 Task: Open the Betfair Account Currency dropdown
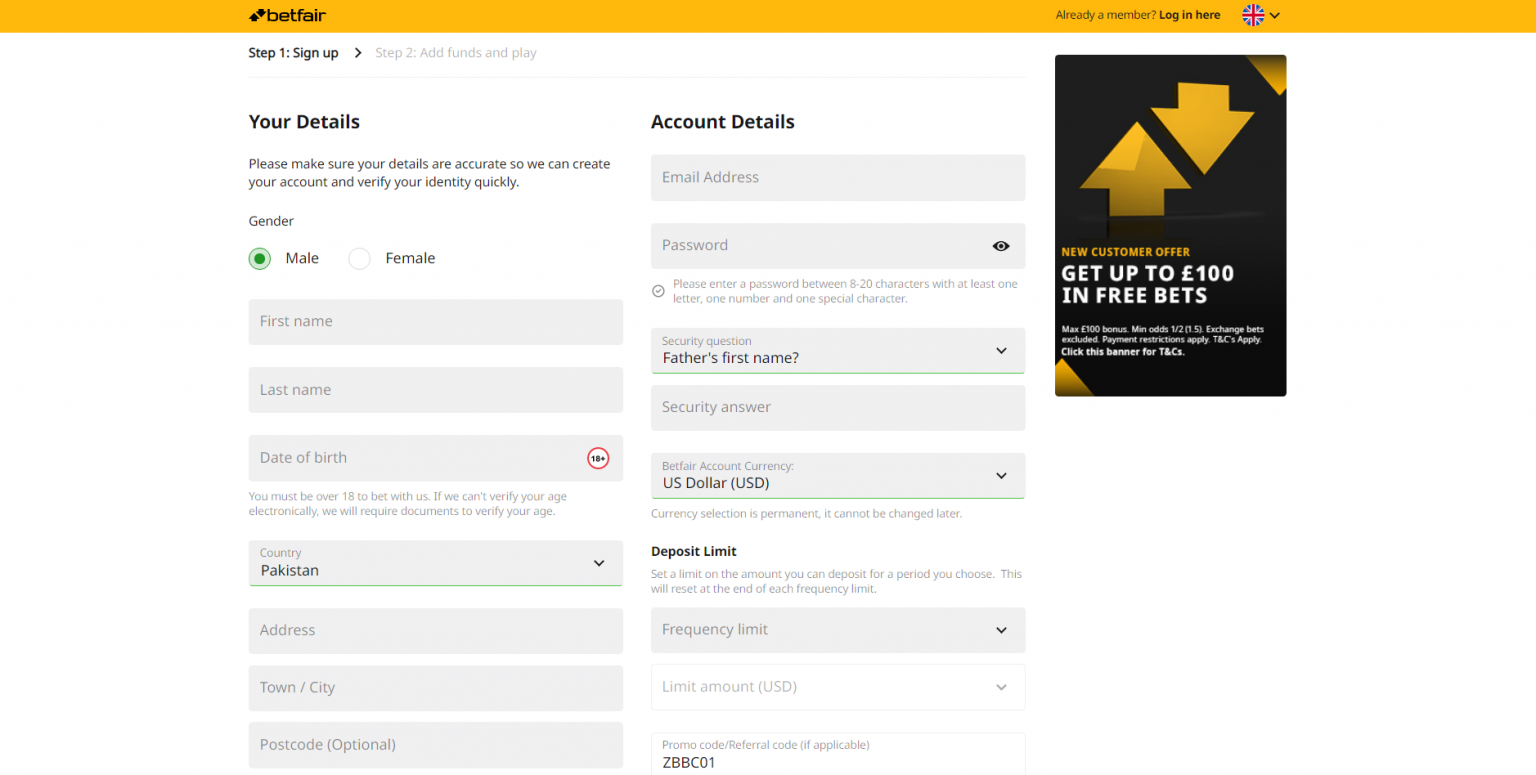[838, 475]
